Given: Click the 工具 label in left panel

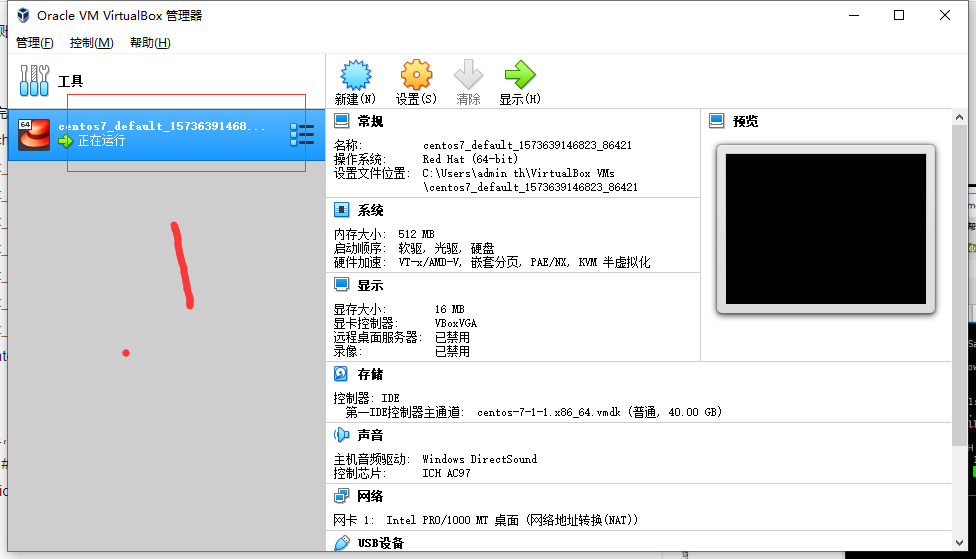Looking at the screenshot, I should (70, 82).
